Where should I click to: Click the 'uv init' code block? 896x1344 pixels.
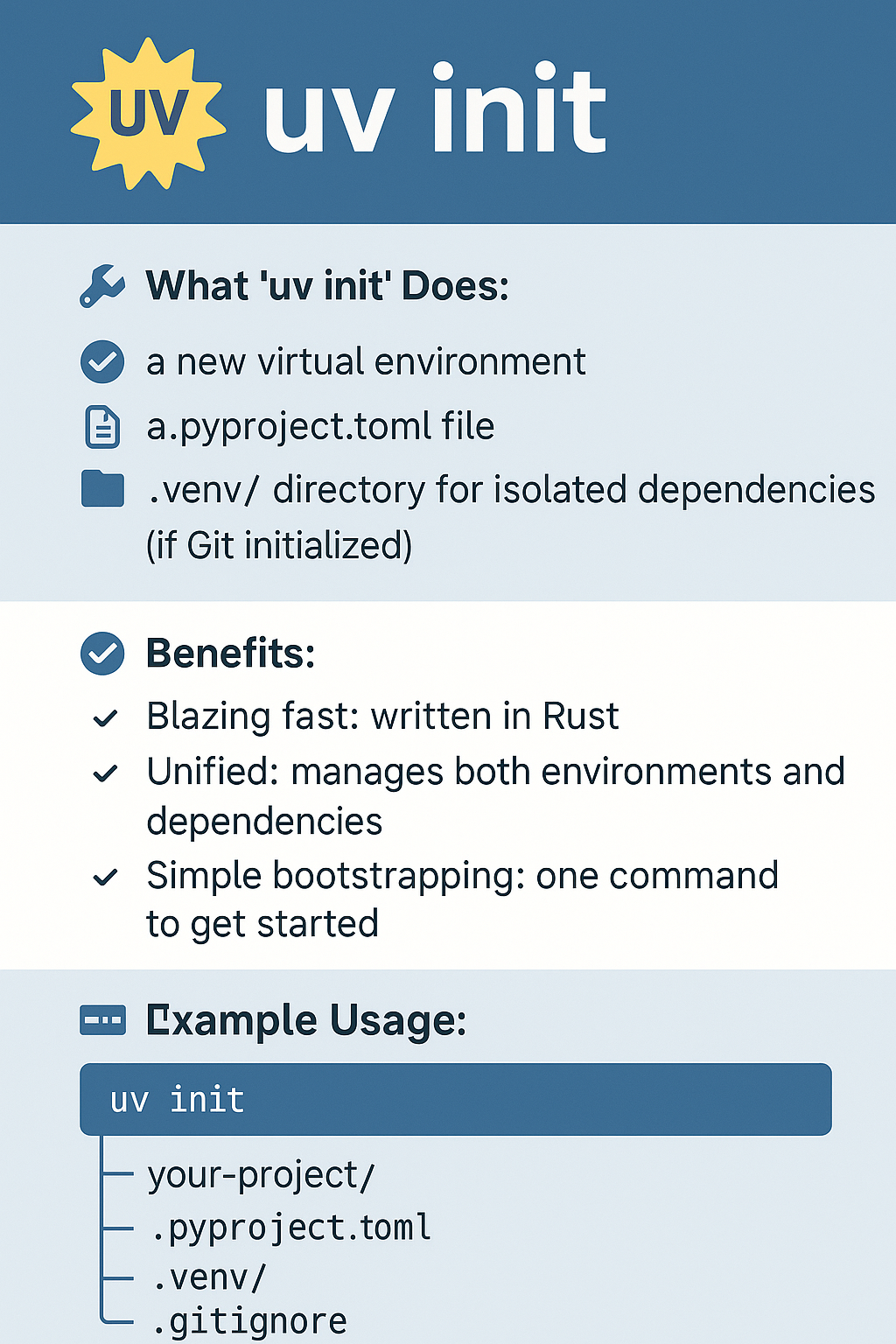[x=456, y=1100]
